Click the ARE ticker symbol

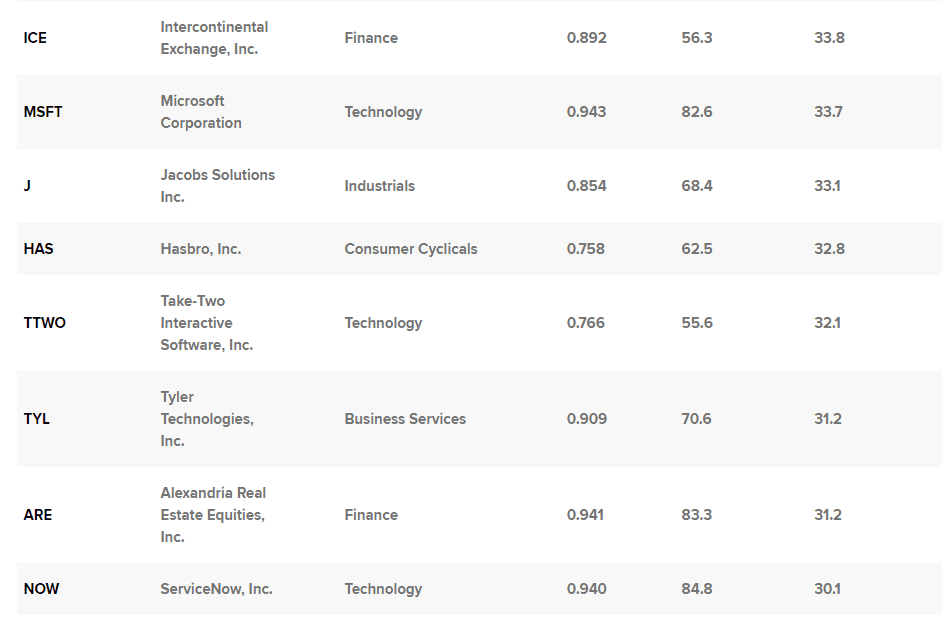pyautogui.click(x=38, y=515)
